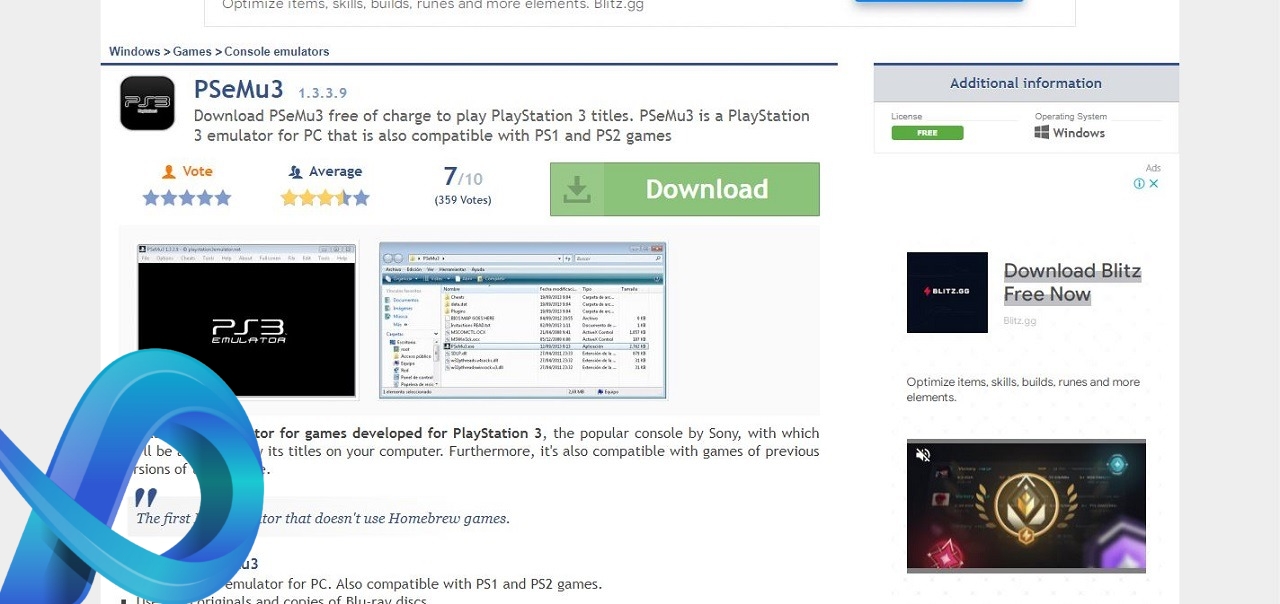Click the Blitz.gg ad logo image
1280x604 pixels.
click(947, 292)
